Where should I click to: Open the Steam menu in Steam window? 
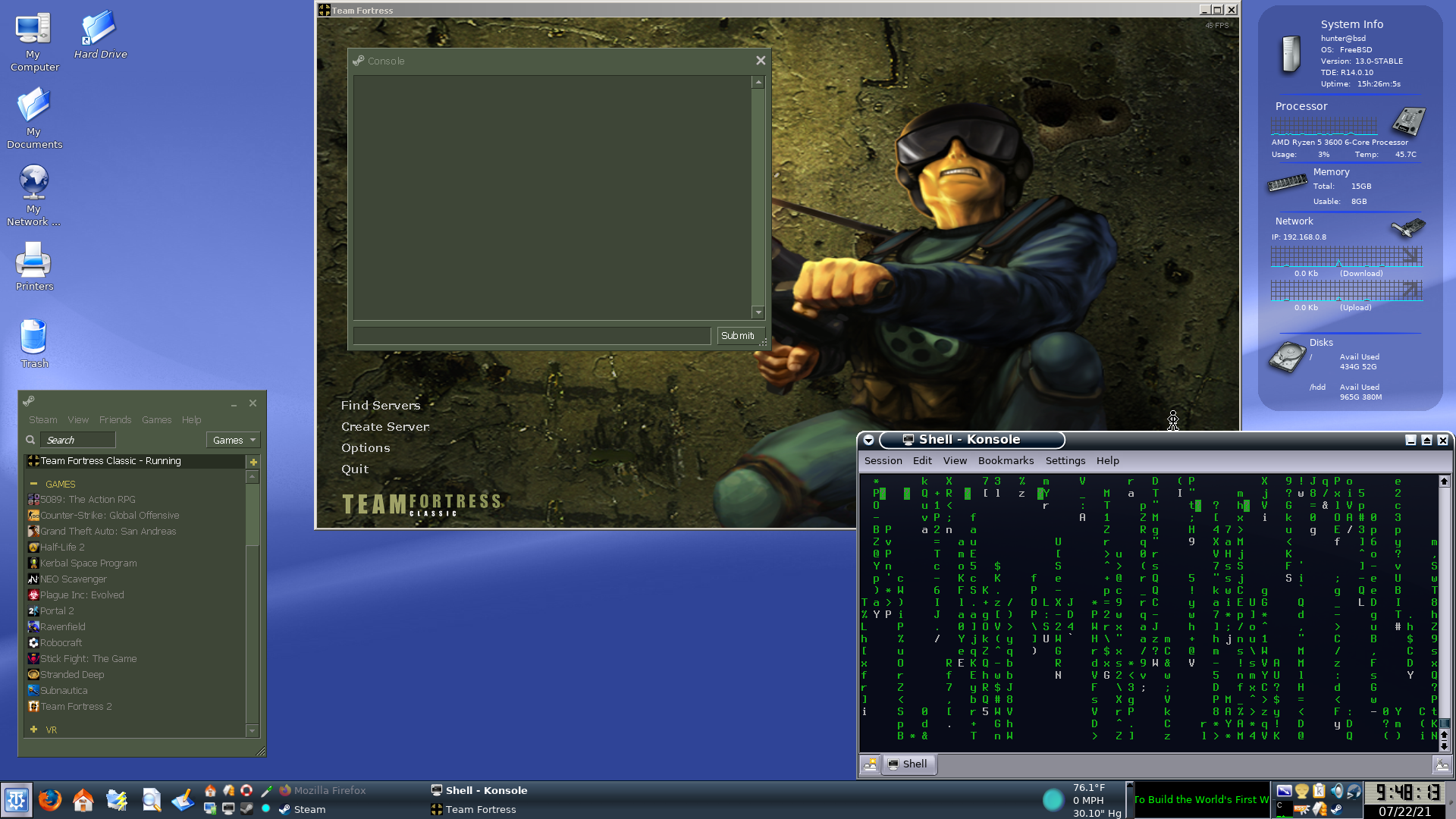click(x=42, y=420)
